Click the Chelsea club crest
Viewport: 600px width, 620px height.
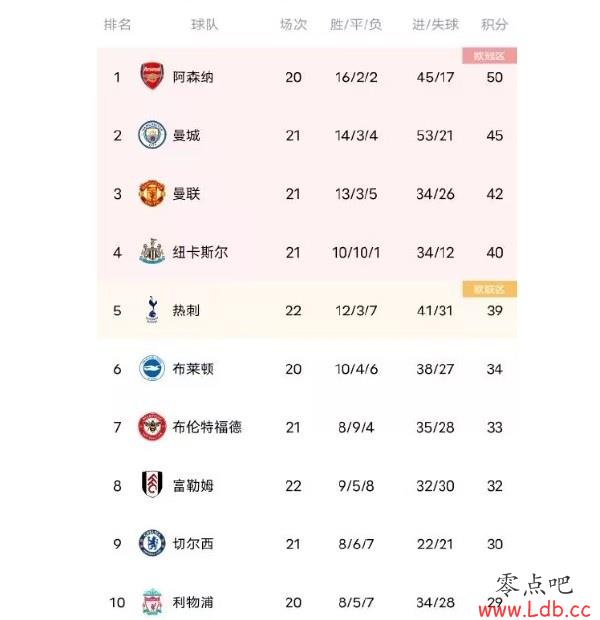(152, 543)
